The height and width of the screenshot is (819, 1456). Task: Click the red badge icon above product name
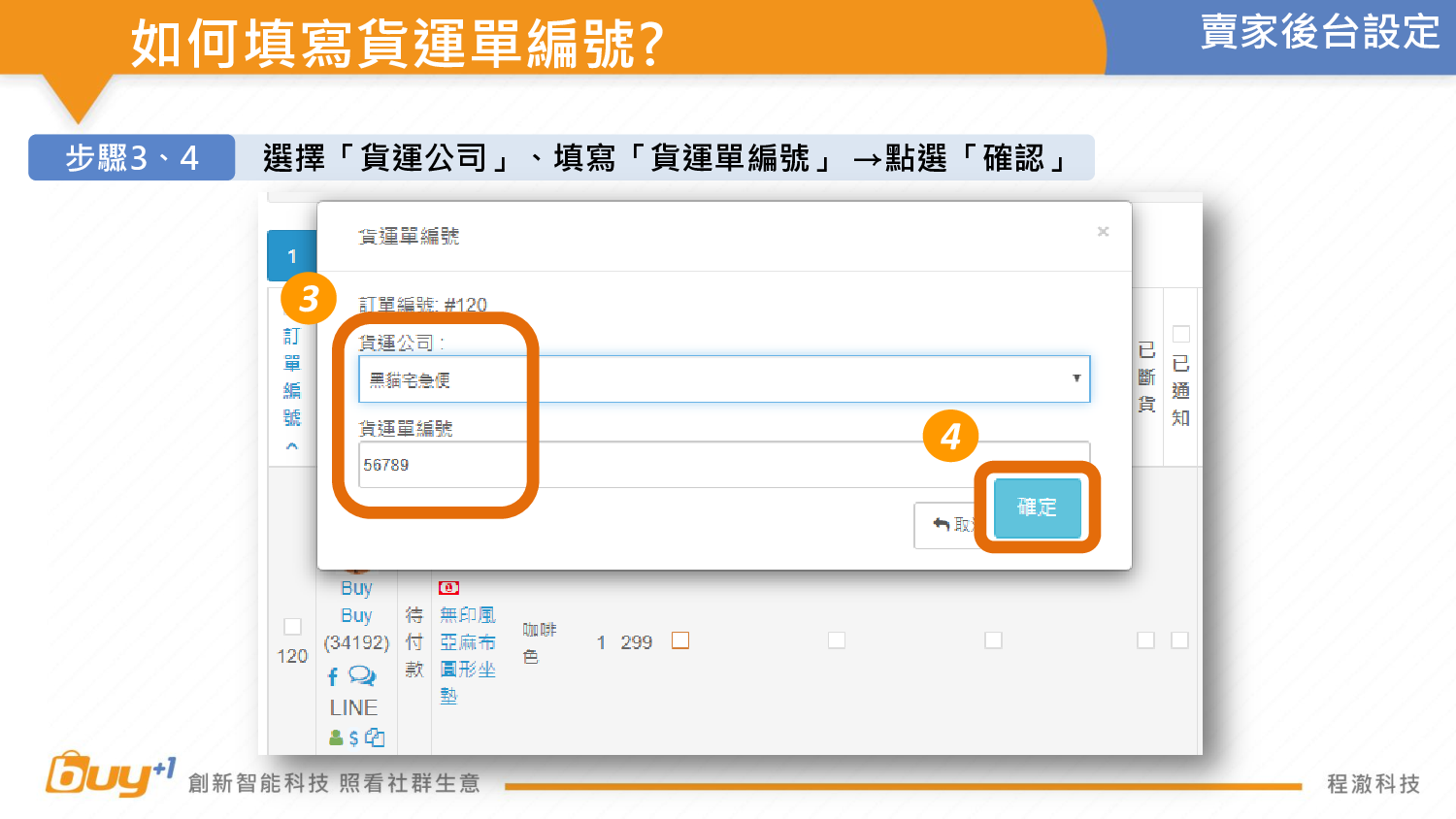coord(448,588)
